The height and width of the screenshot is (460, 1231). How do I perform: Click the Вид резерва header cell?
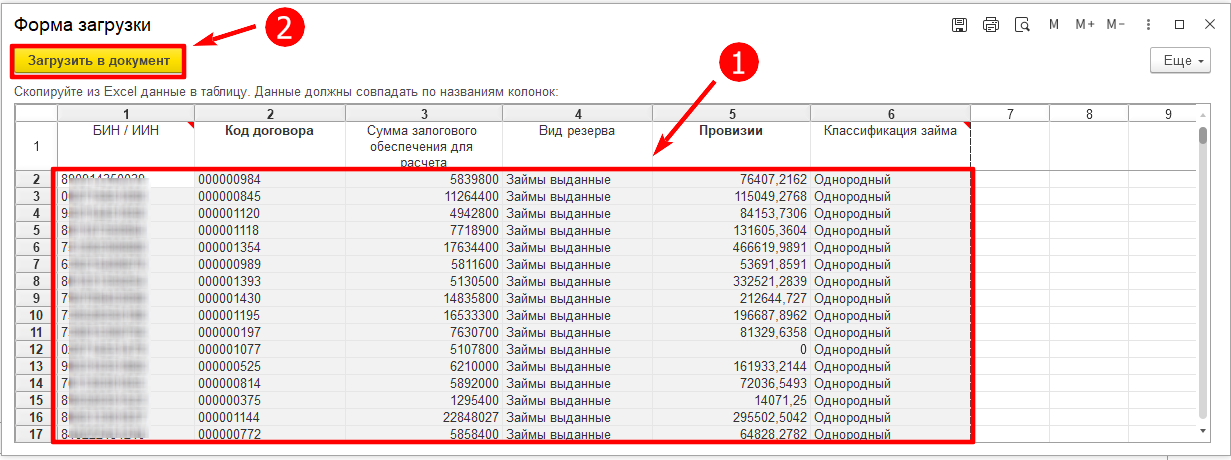(577, 146)
